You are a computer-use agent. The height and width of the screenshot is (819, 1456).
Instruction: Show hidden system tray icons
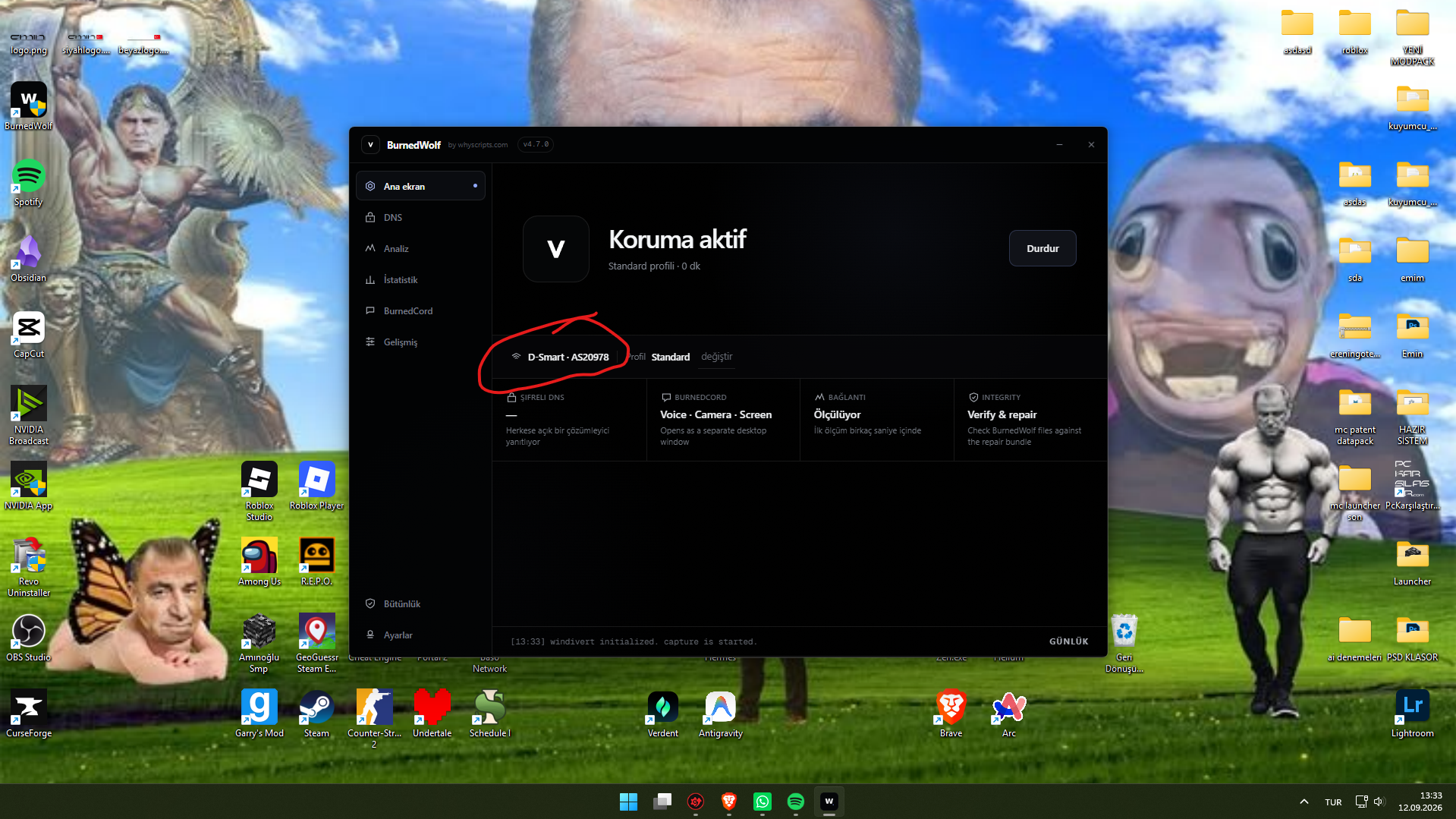pos(1303,802)
